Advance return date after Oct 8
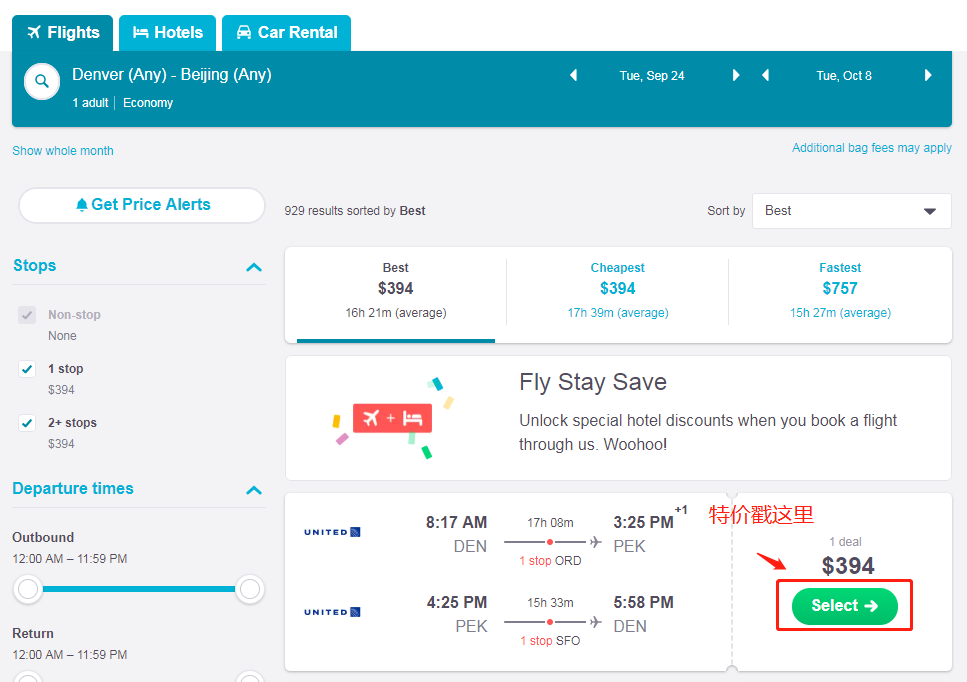 click(x=928, y=75)
